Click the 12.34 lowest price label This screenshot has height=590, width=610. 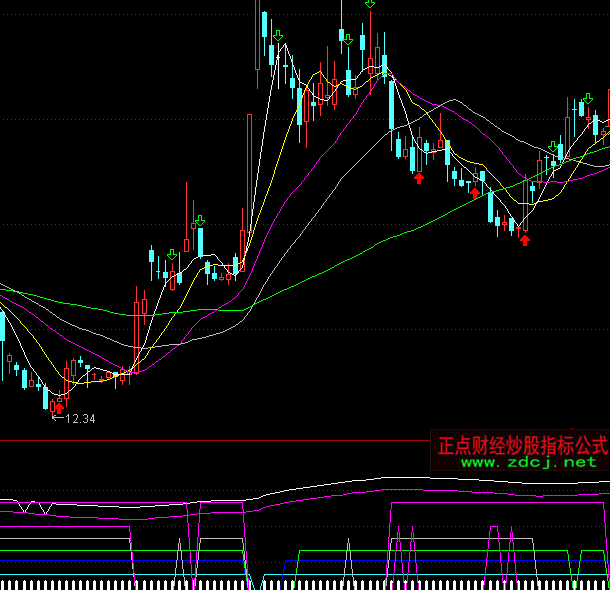(79, 419)
